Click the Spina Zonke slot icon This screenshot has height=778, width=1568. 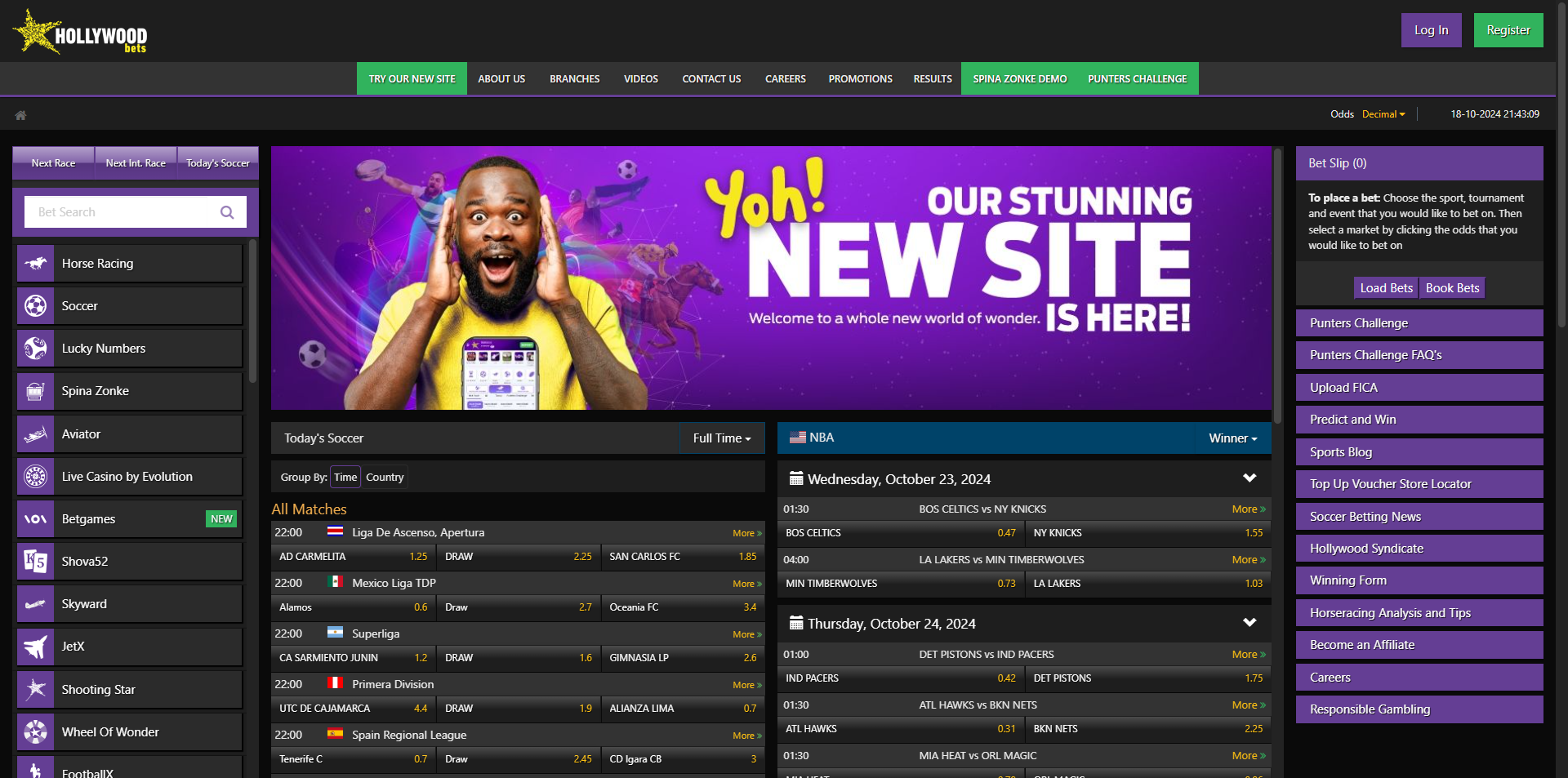(x=35, y=391)
